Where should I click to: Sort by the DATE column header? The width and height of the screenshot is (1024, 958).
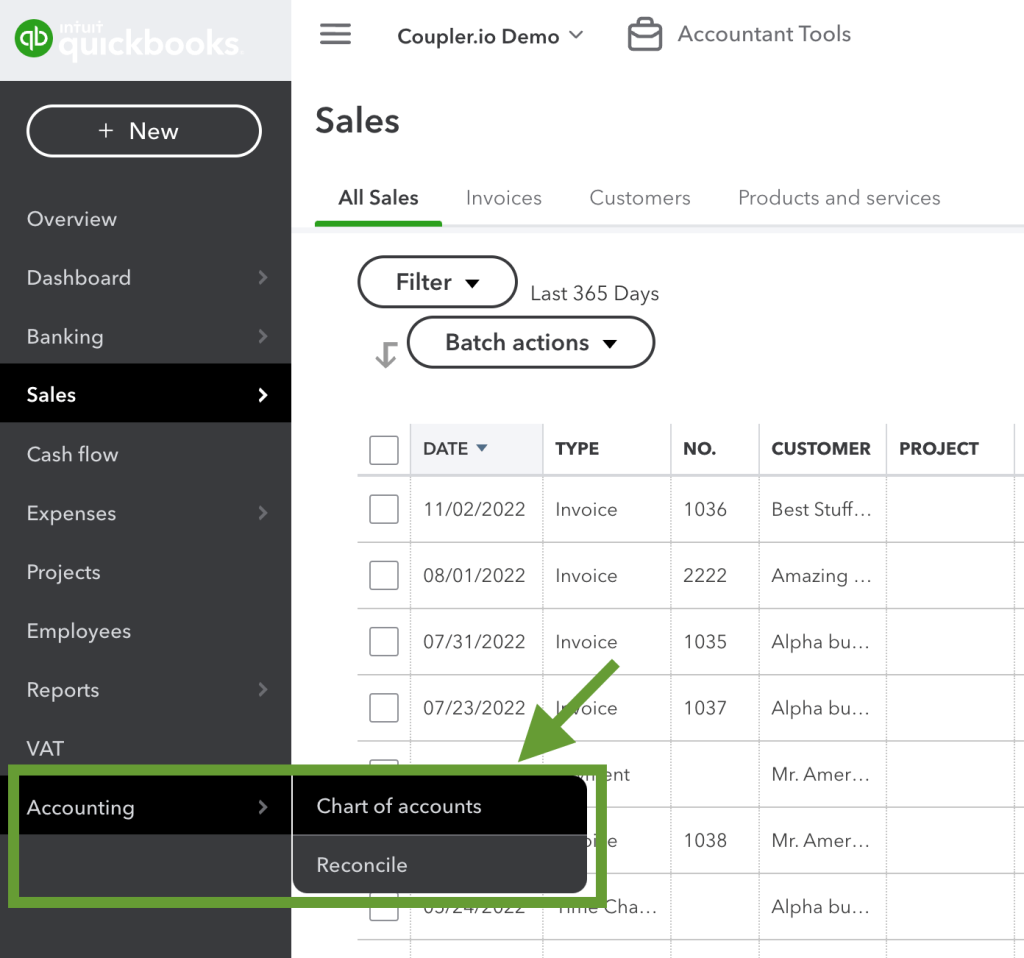pyautogui.click(x=449, y=449)
